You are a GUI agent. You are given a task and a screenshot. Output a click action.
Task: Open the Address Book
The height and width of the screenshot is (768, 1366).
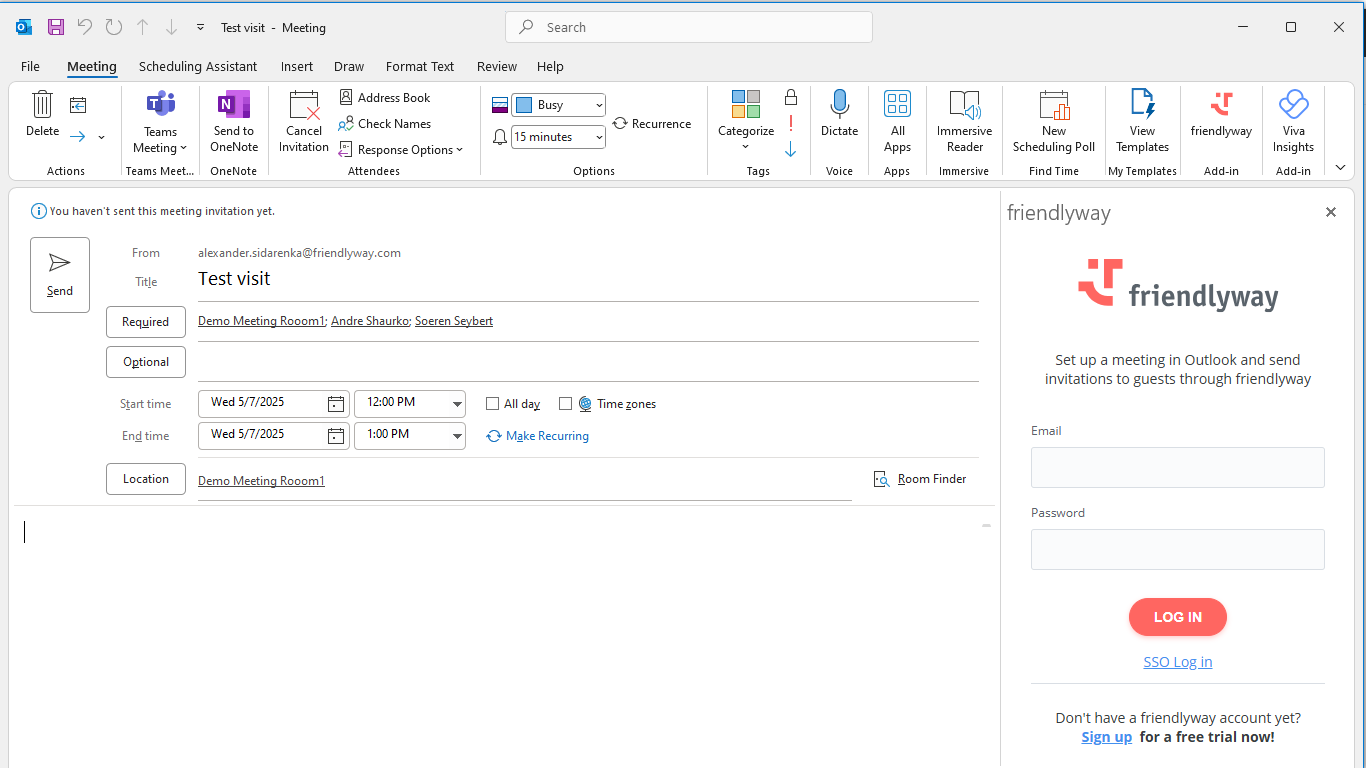pyautogui.click(x=385, y=97)
